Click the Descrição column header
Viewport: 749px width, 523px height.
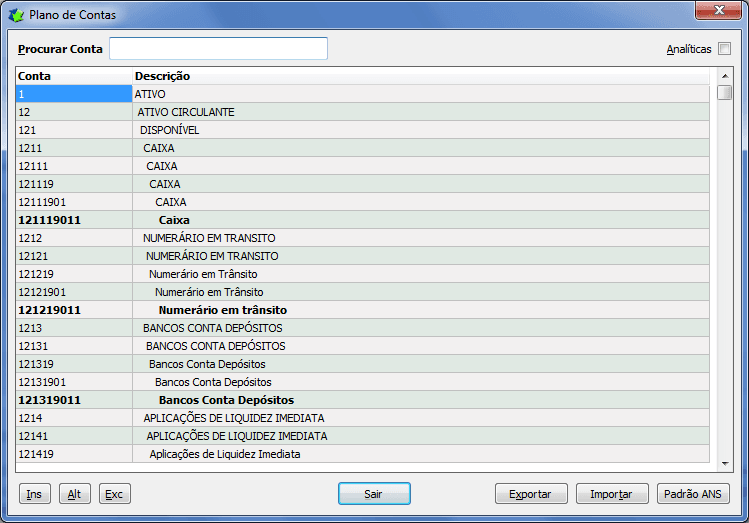[x=420, y=76]
